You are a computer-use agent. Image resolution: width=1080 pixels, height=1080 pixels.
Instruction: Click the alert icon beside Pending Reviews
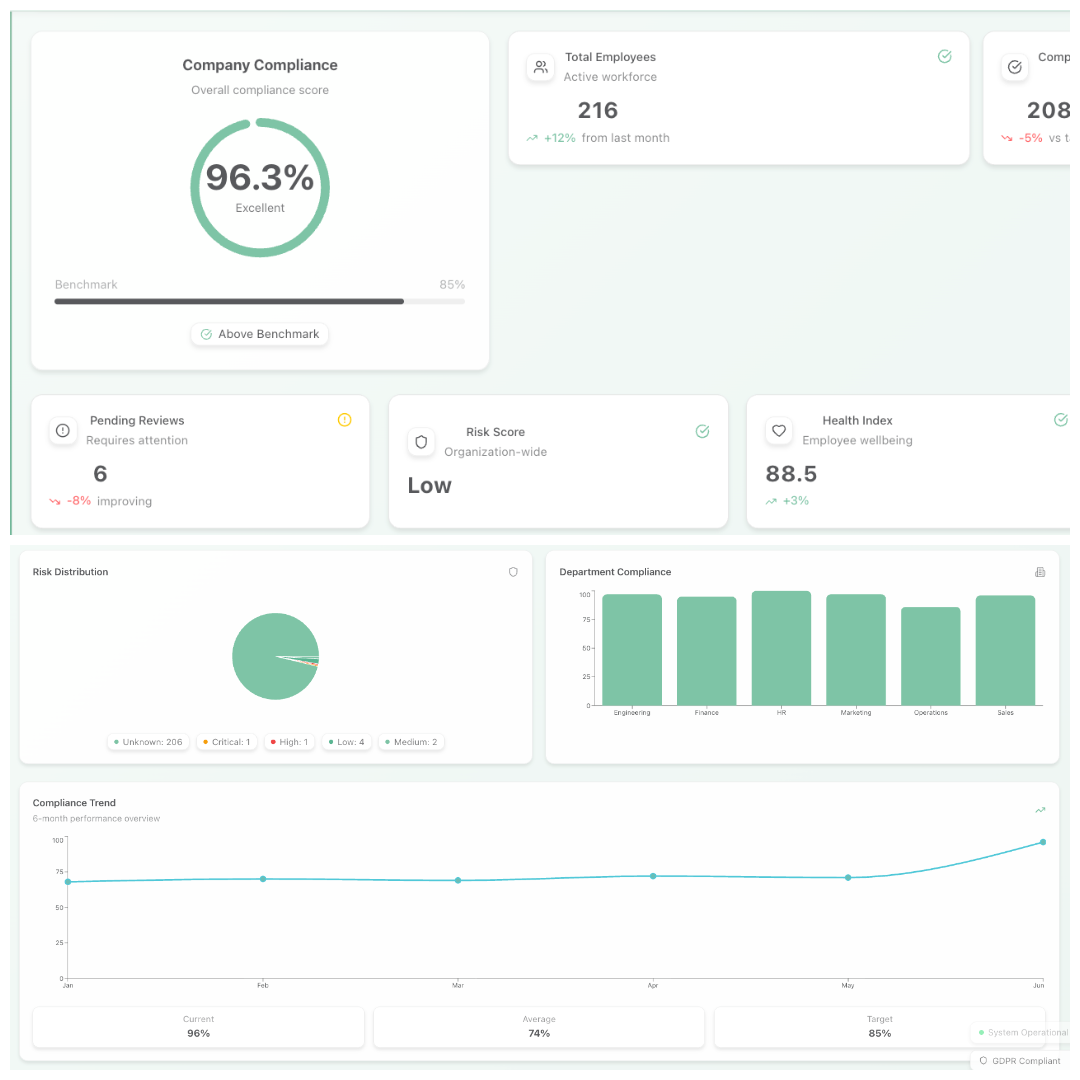[63, 430]
